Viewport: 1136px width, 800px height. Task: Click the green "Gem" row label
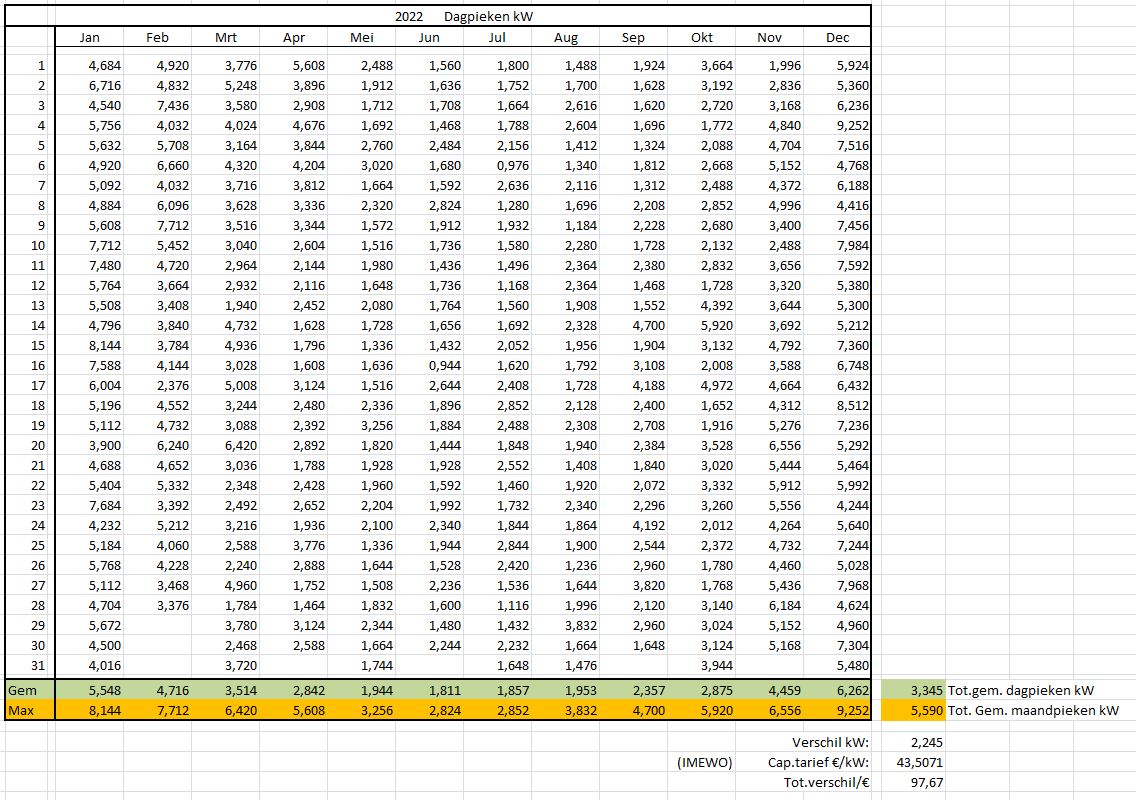pos(22,691)
